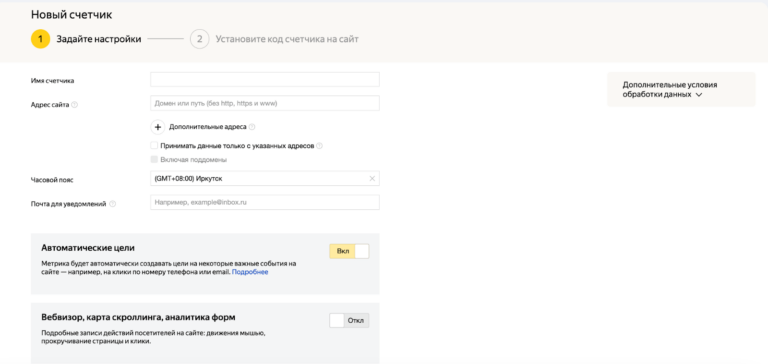
Task: Click the Имя счетчика label
Action: [52, 81]
